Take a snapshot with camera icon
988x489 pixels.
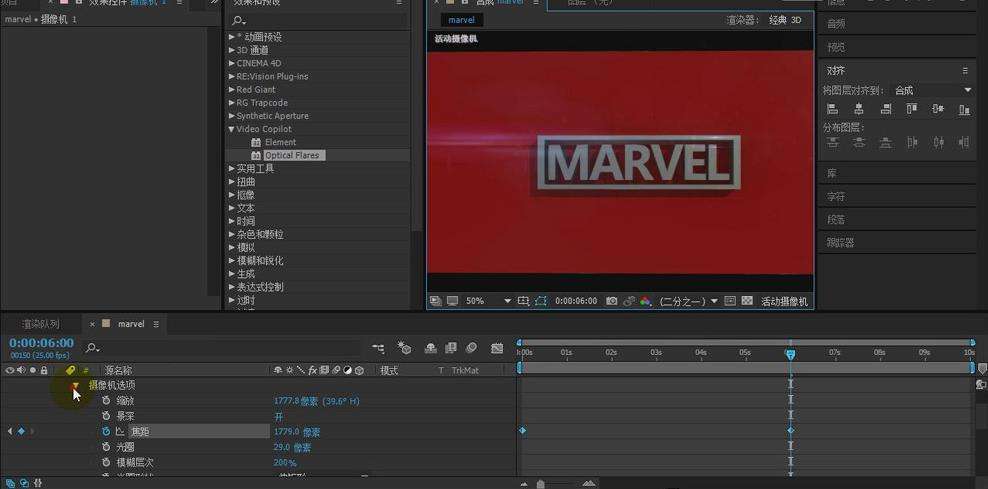coord(611,301)
